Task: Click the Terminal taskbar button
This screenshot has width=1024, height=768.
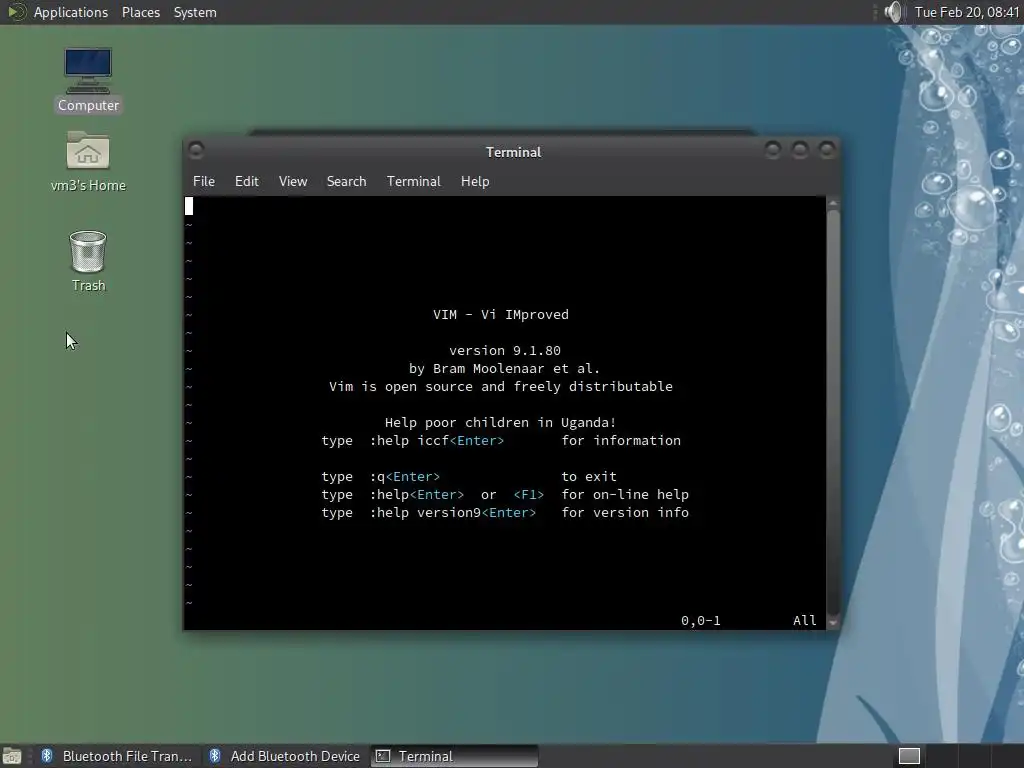Action: click(x=455, y=756)
